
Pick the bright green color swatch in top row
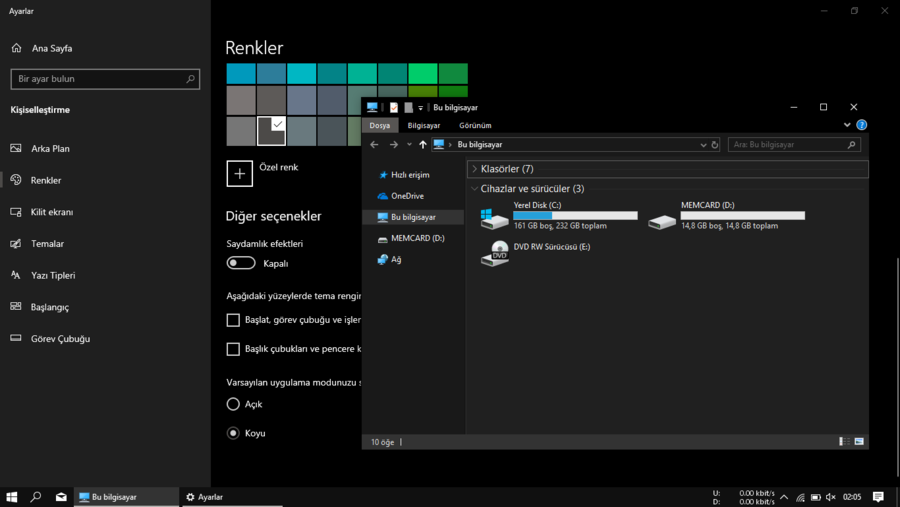click(x=423, y=73)
